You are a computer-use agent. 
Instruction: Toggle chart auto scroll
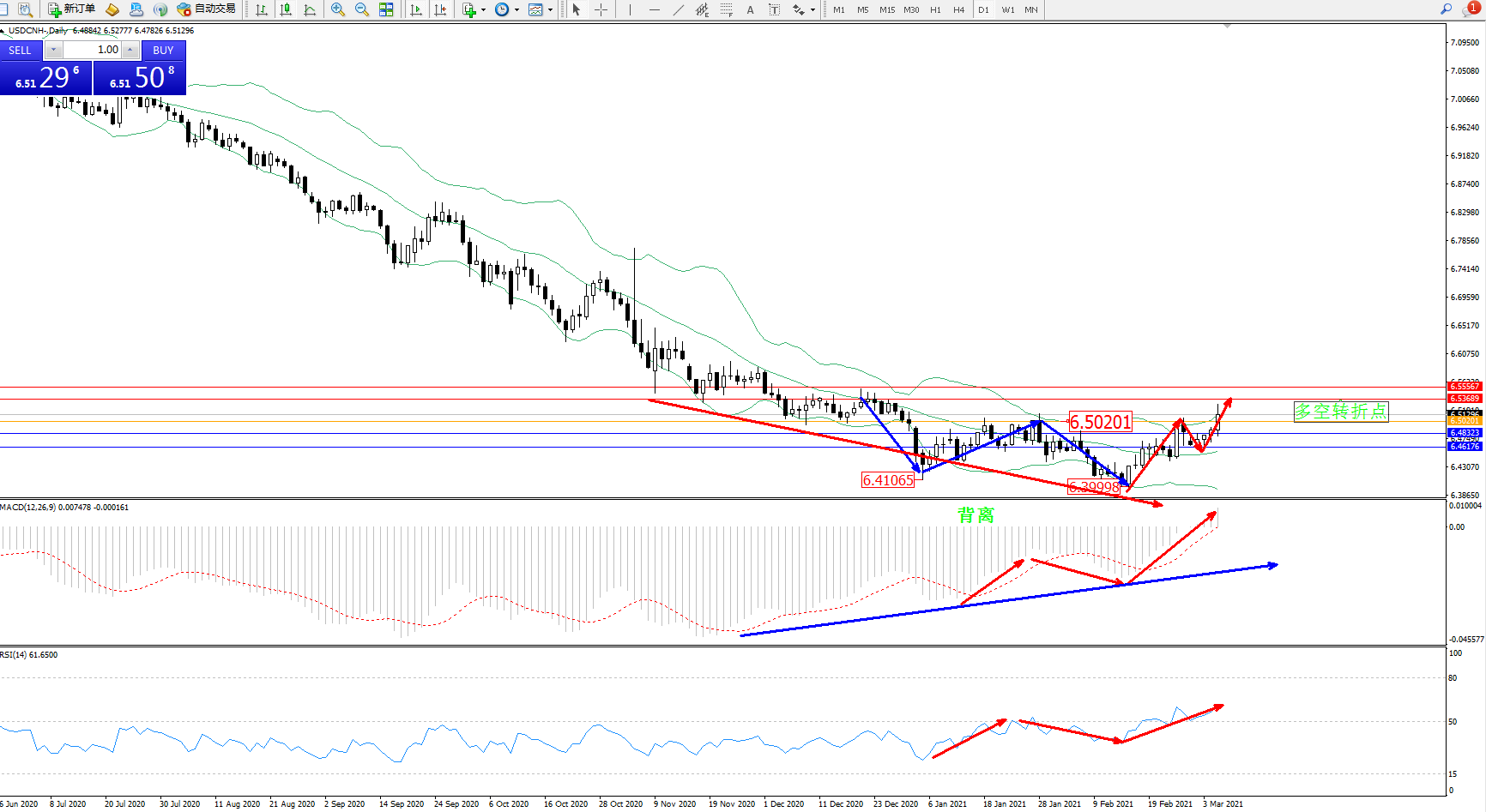[416, 9]
